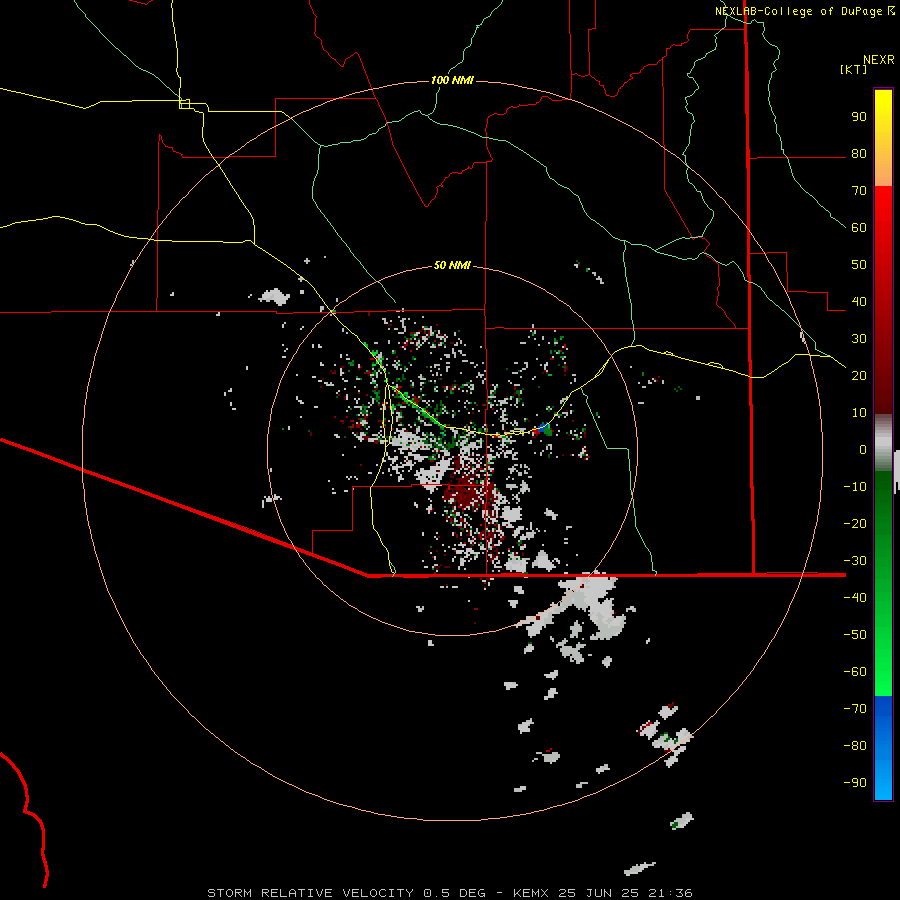Select the 50 NMI range ring label
This screenshot has width=900, height=900.
coord(452,265)
